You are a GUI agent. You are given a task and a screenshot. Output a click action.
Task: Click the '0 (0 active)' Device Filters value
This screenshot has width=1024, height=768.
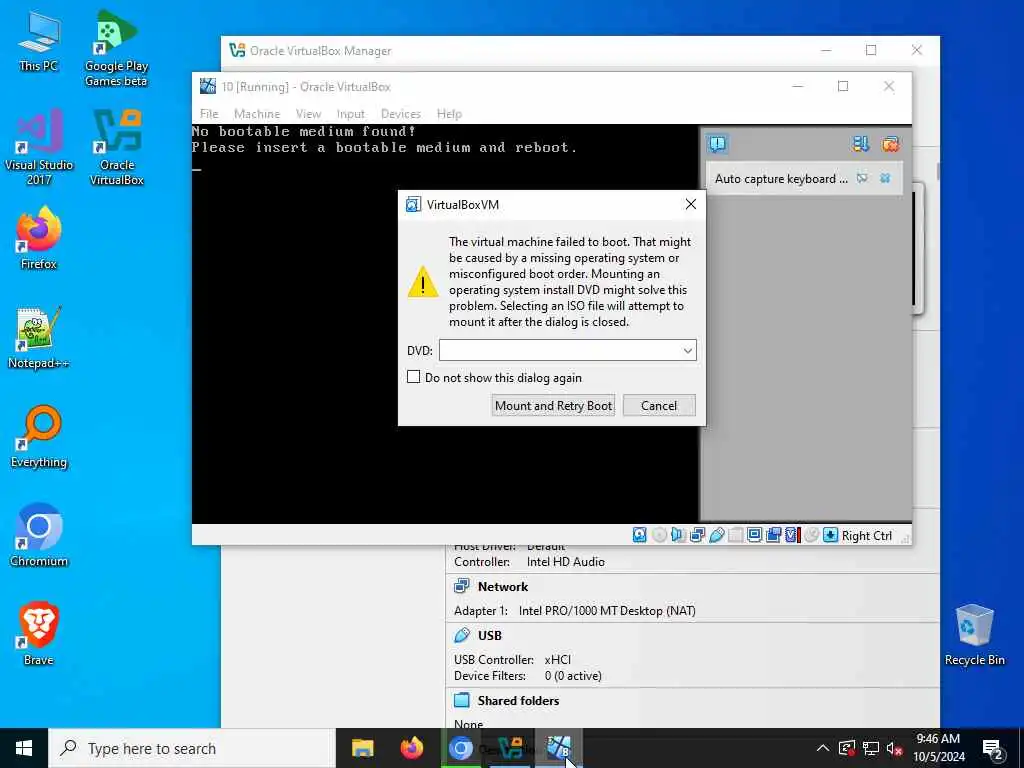(573, 676)
